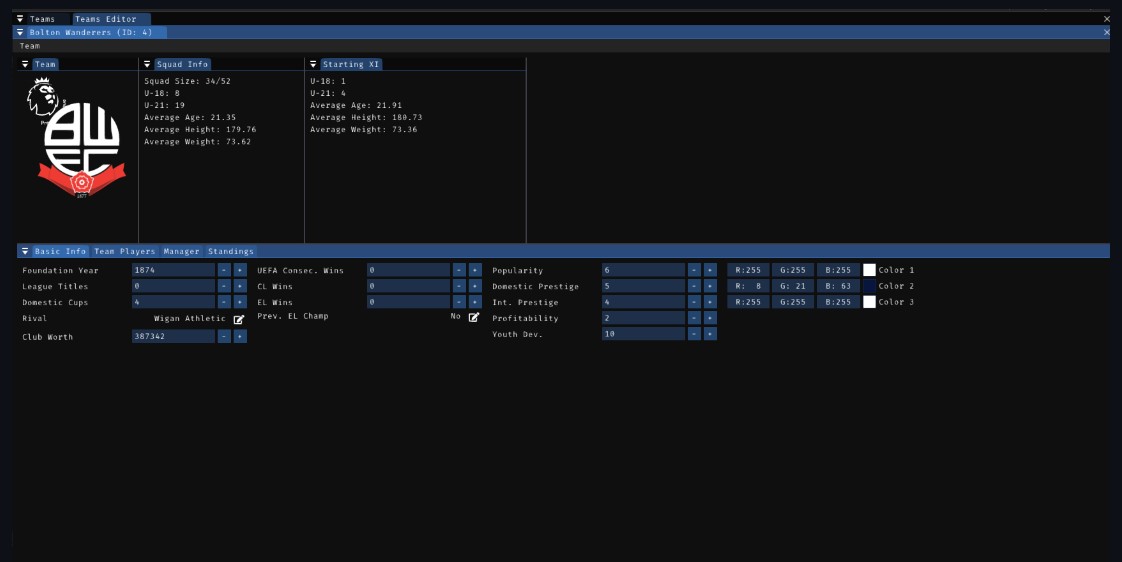This screenshot has height=562, width=1122.
Task: Collapse the Bolton Wanderers window header
Action: tap(20, 32)
